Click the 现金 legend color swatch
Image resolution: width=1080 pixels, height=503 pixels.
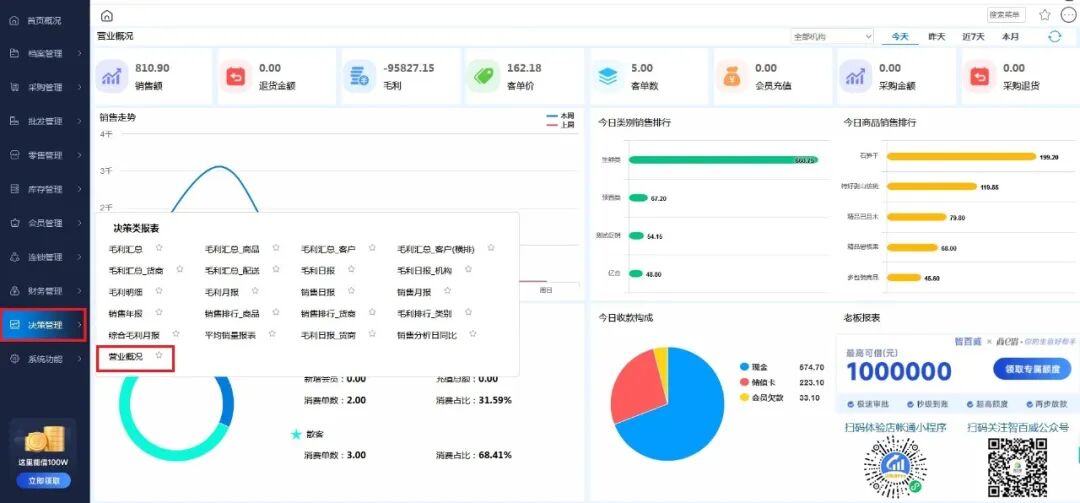744,367
